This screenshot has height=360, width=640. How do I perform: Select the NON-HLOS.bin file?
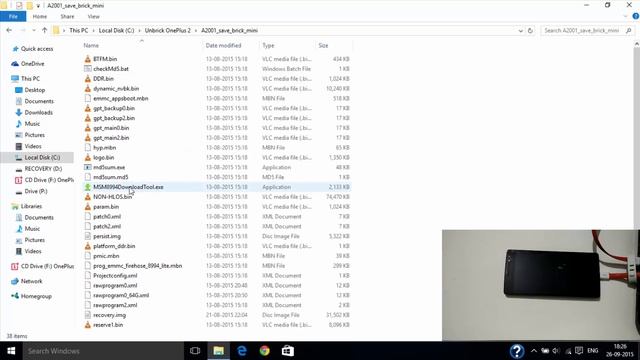[113, 197]
